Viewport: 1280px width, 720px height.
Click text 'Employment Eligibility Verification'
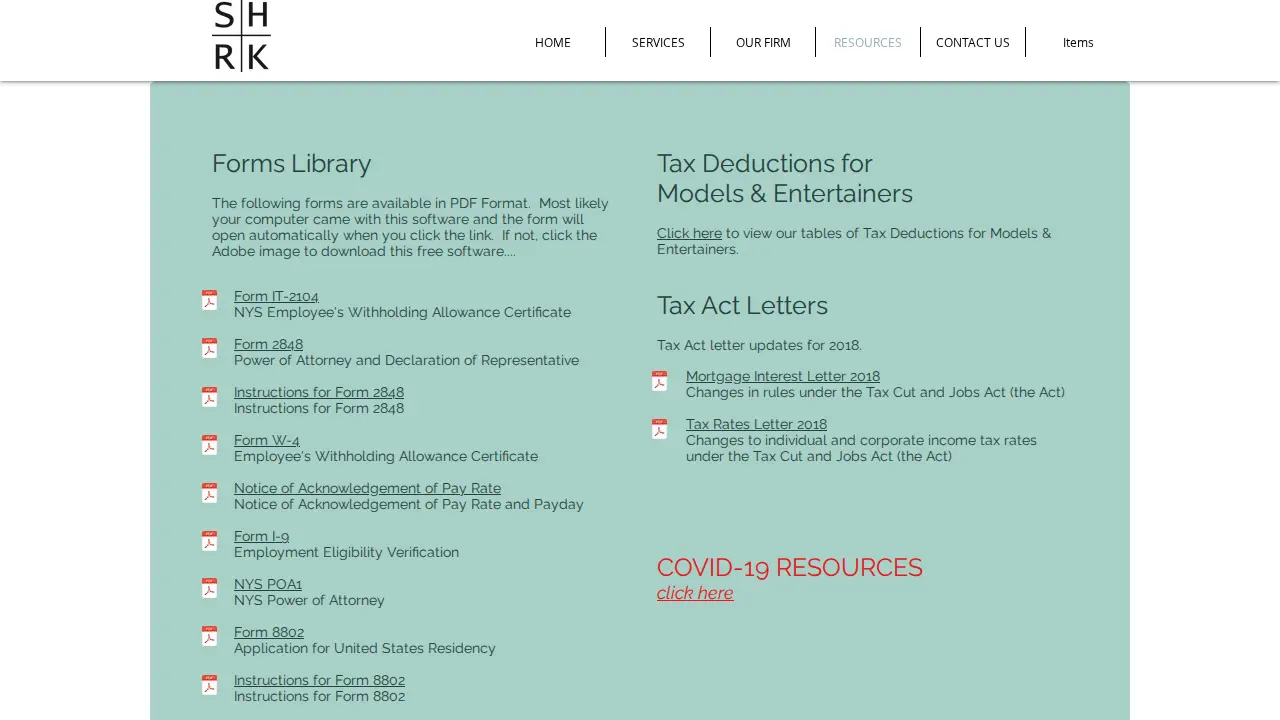pyautogui.click(x=346, y=552)
